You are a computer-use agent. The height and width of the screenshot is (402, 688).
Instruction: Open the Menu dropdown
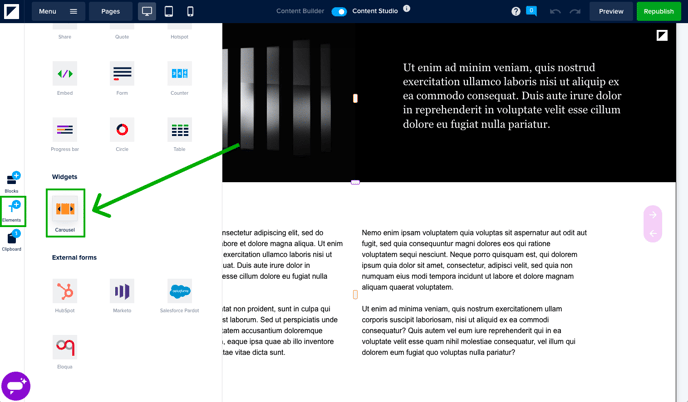(57, 11)
